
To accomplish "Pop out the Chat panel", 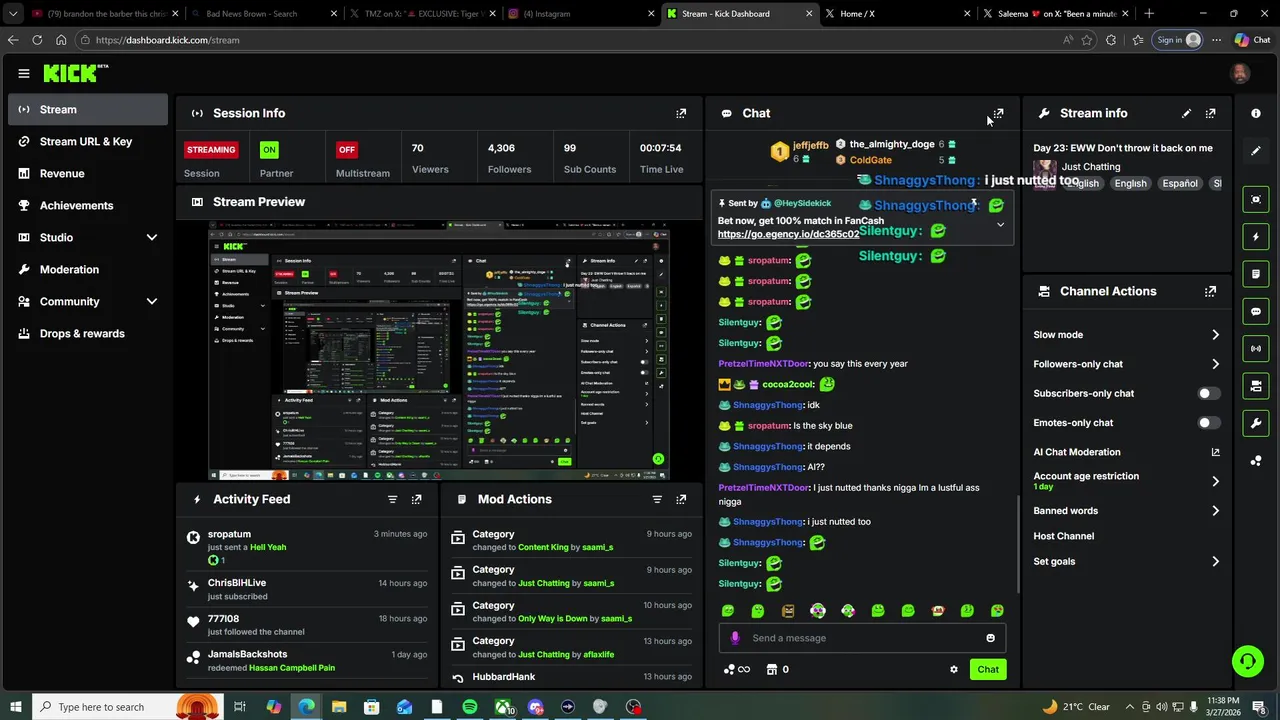I will [x=998, y=113].
